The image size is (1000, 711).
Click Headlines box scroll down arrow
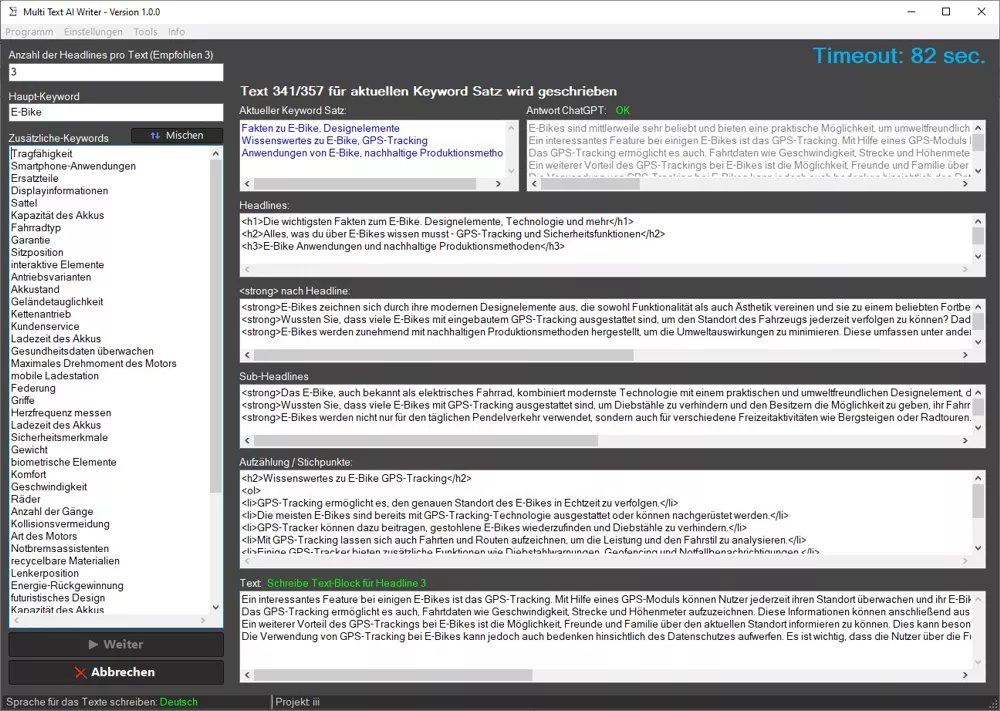[978, 256]
